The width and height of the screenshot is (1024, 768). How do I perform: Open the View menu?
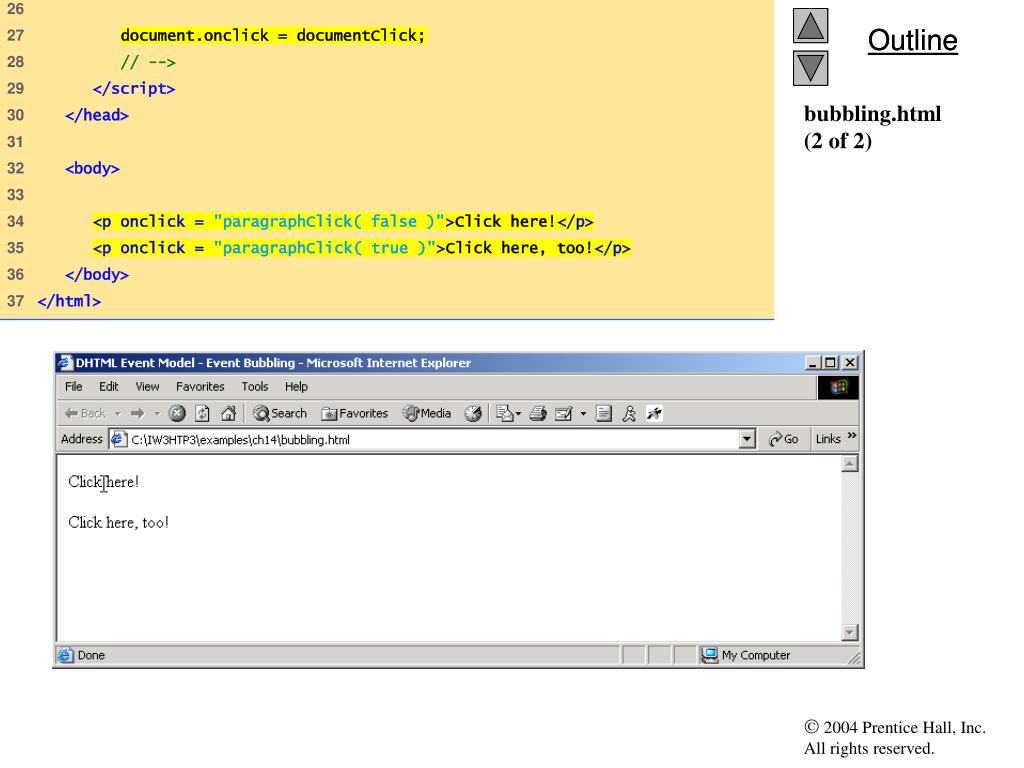tap(148, 387)
